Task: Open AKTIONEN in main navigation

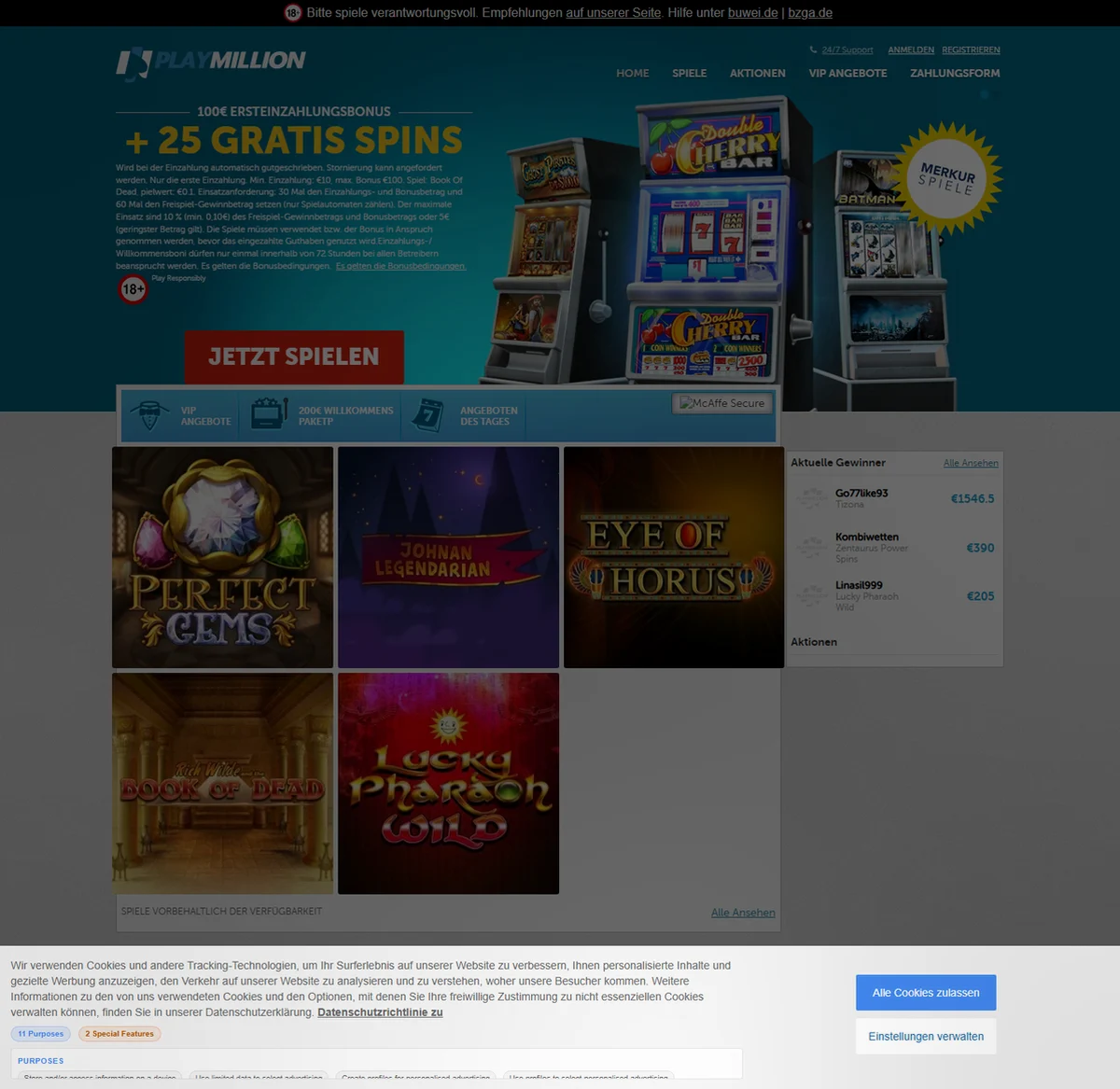Action: coord(758,73)
